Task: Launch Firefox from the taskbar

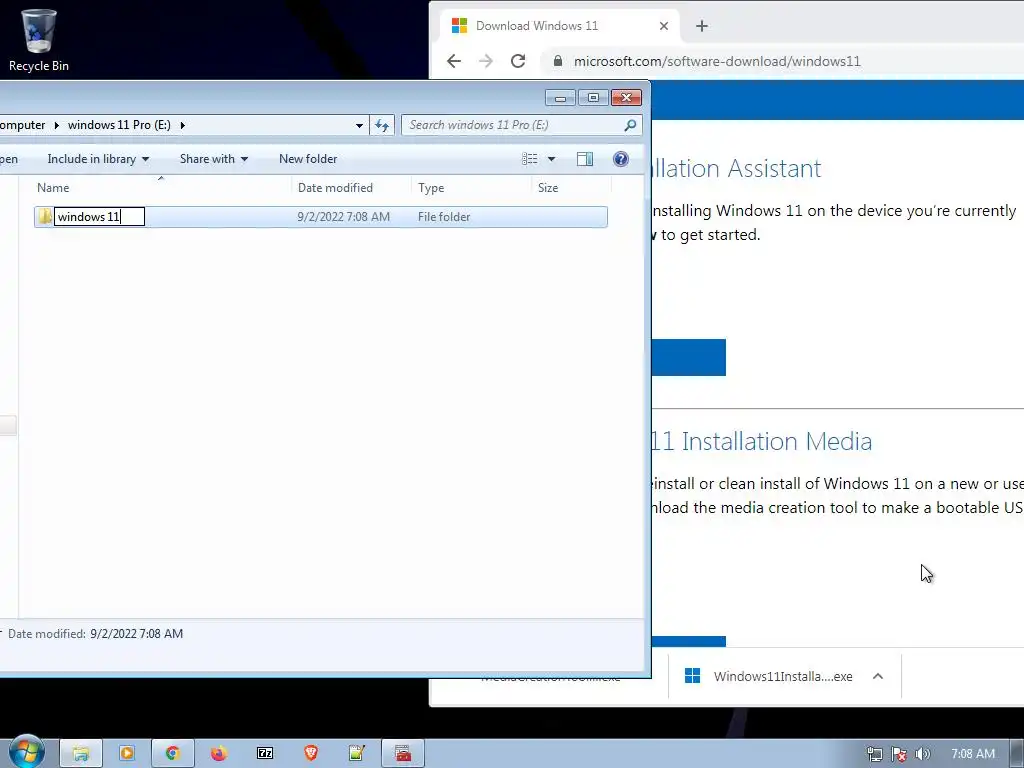Action: 219,754
